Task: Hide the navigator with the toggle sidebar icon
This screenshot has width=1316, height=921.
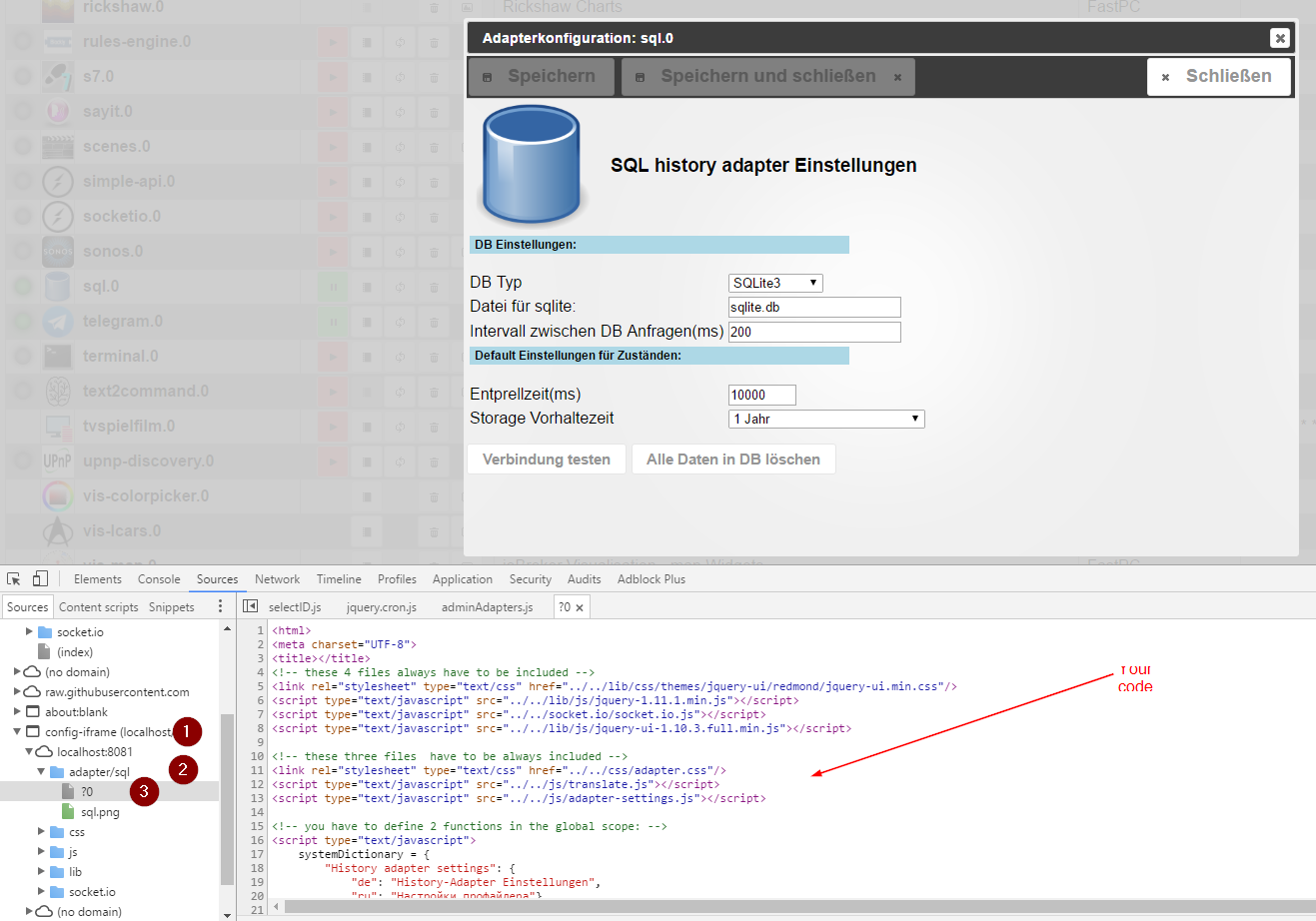Action: point(251,606)
